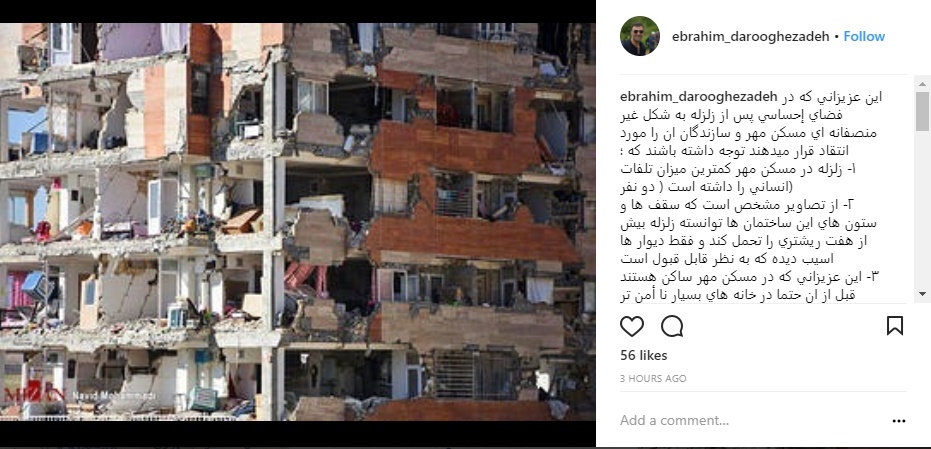Click the Persian caption text paragraph
This screenshot has height=449, width=931.
750,196
